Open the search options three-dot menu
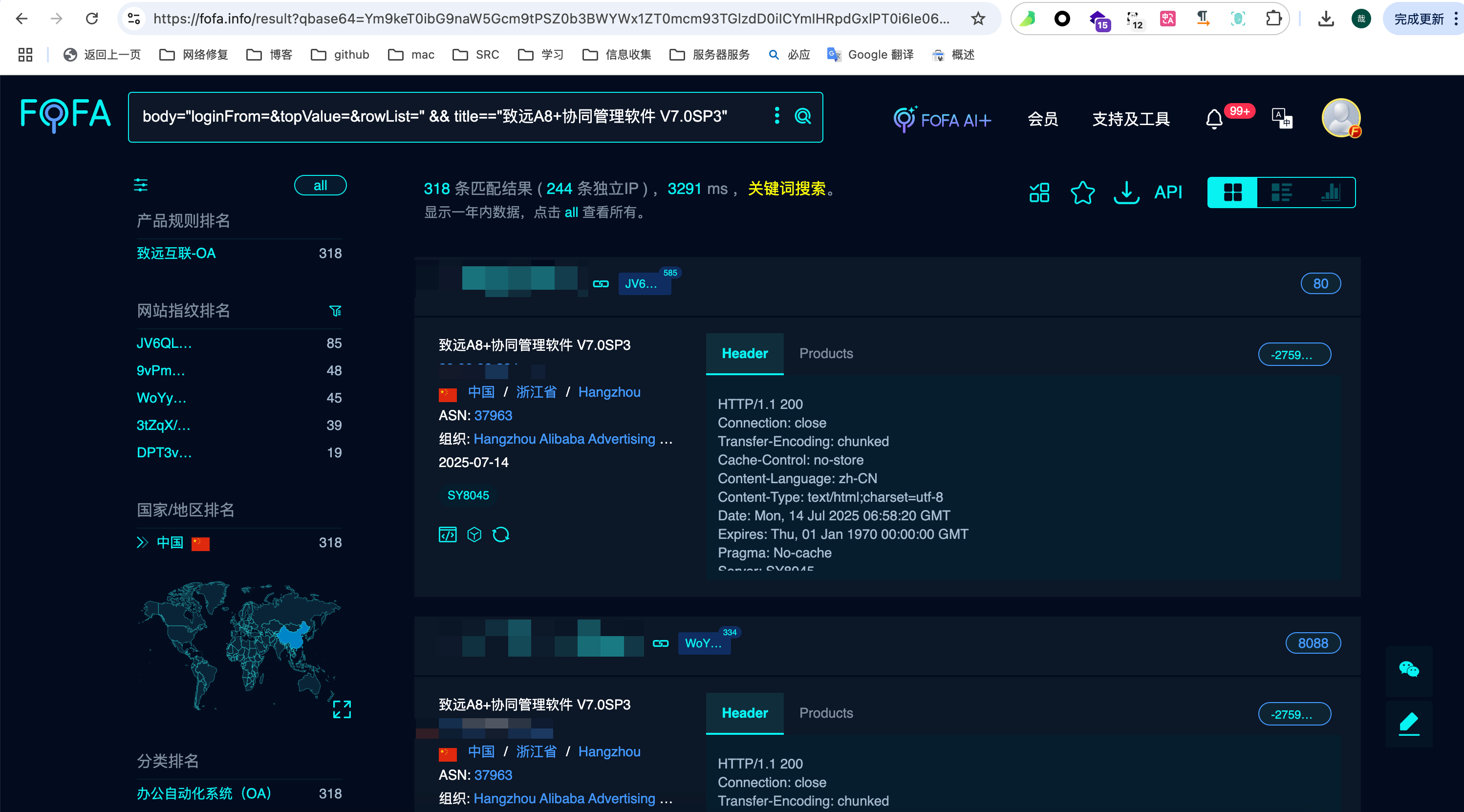 (x=776, y=116)
